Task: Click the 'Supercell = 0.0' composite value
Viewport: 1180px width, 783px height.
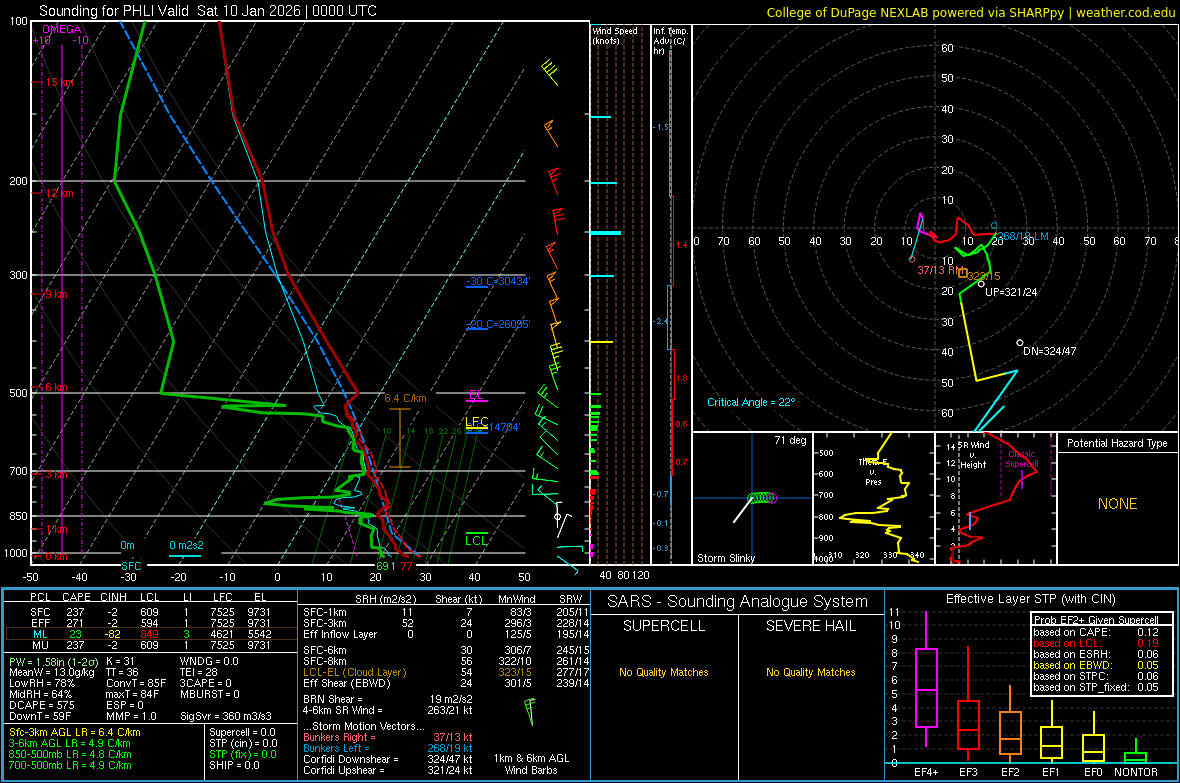Action: point(242,733)
